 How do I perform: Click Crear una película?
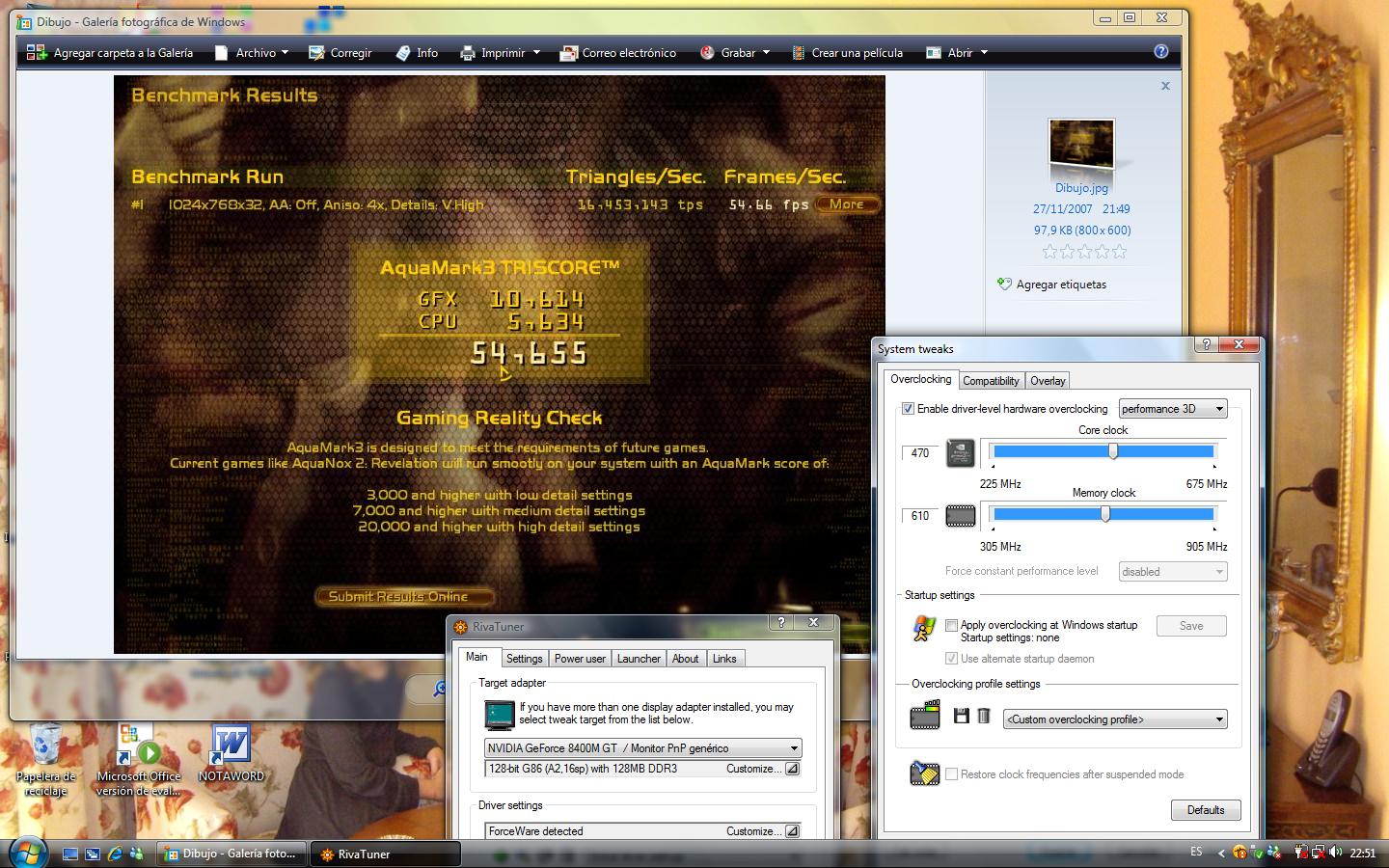click(847, 53)
